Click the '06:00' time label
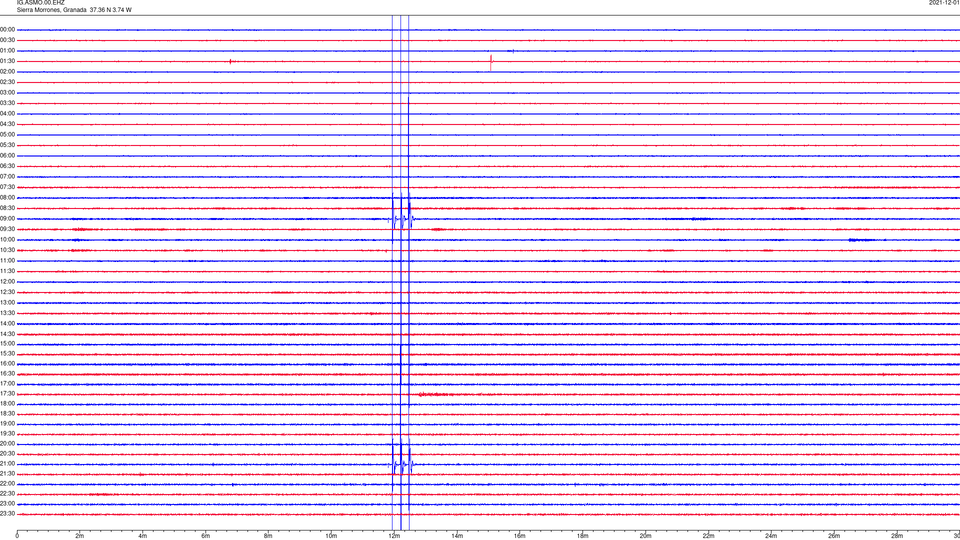 (7, 156)
